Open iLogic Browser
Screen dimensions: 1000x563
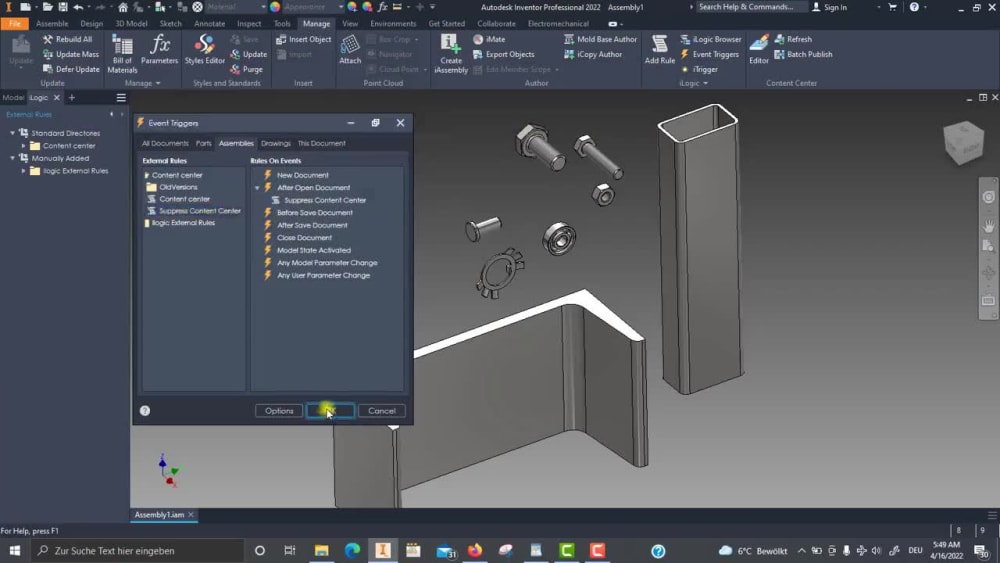[710, 39]
